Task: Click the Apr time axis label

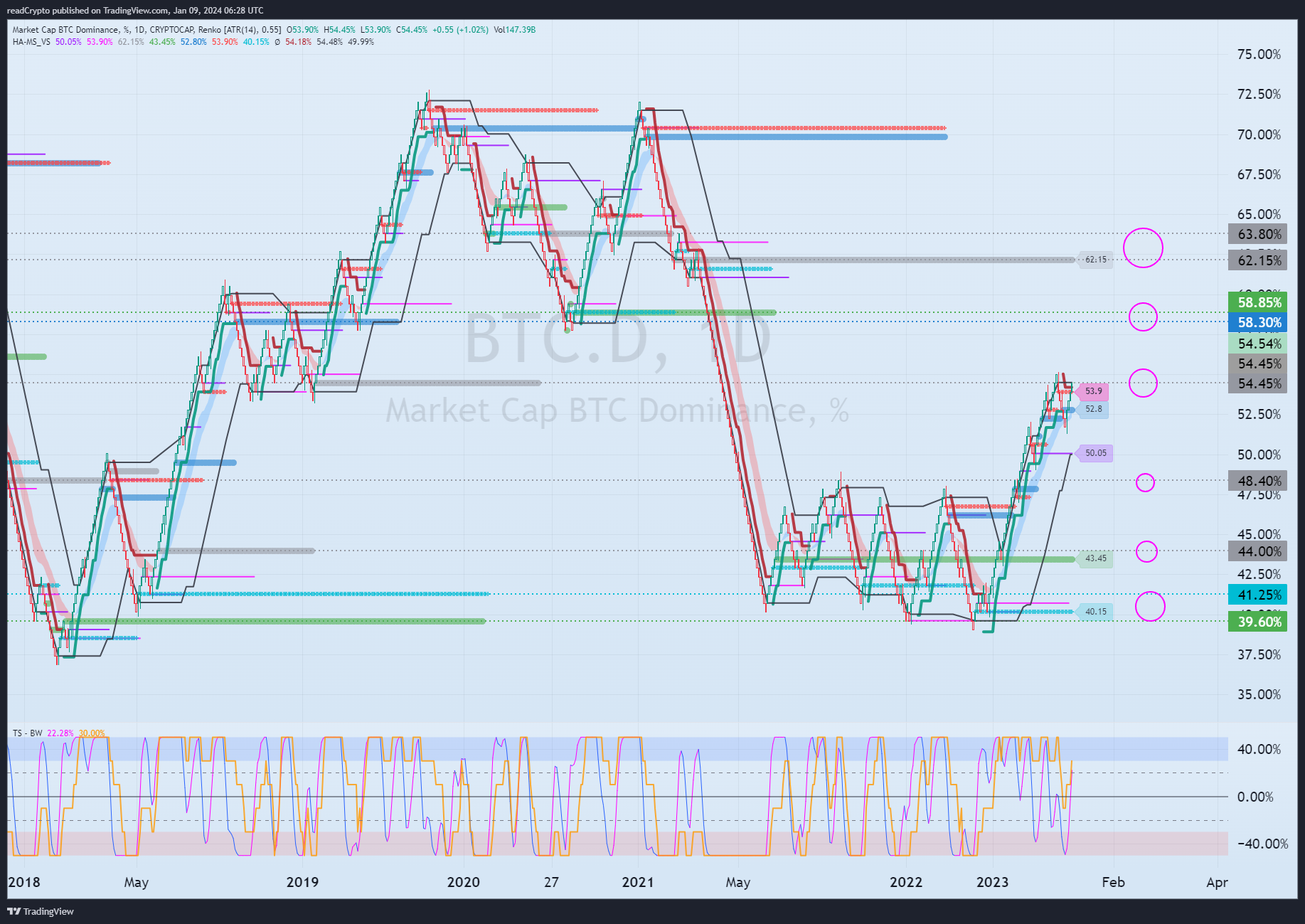Action: coord(1217,883)
